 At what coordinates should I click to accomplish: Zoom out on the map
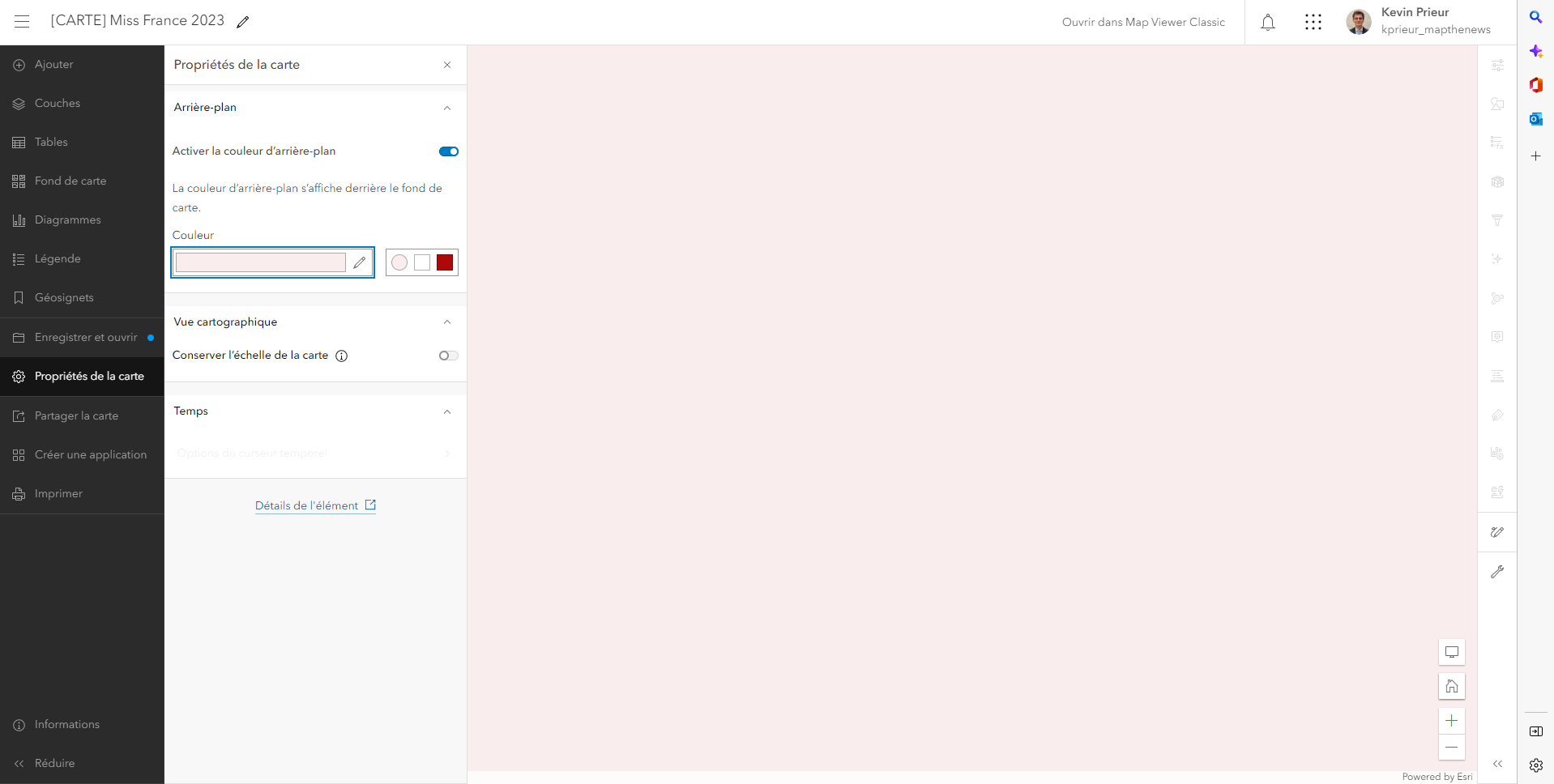(1451, 747)
